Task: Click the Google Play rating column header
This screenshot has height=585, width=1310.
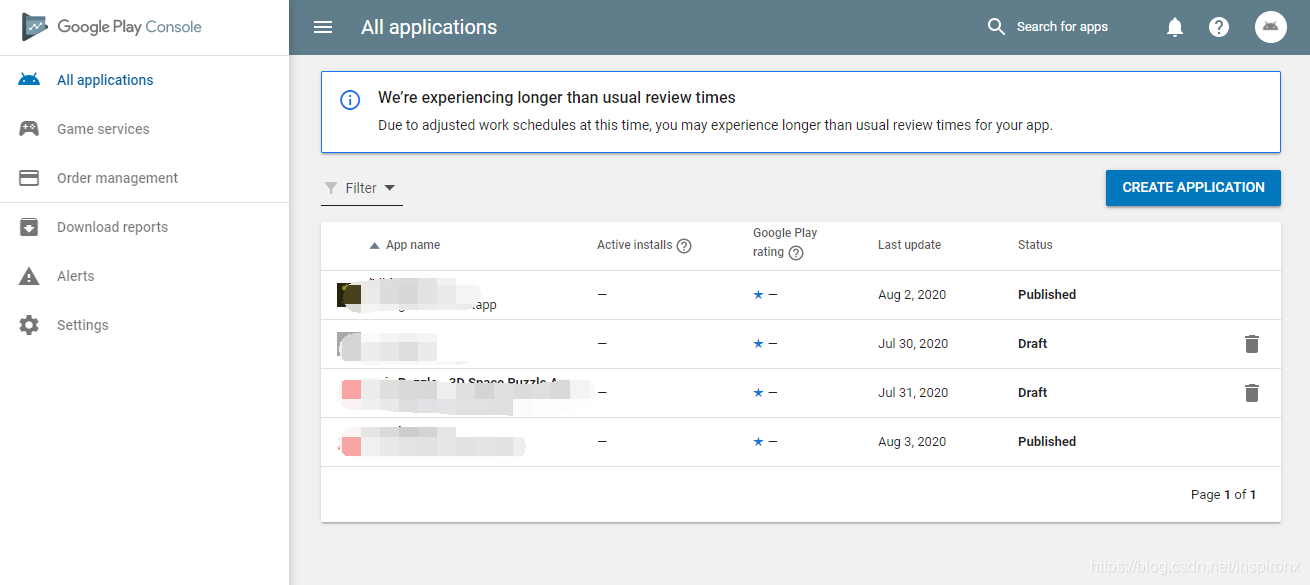Action: click(785, 242)
